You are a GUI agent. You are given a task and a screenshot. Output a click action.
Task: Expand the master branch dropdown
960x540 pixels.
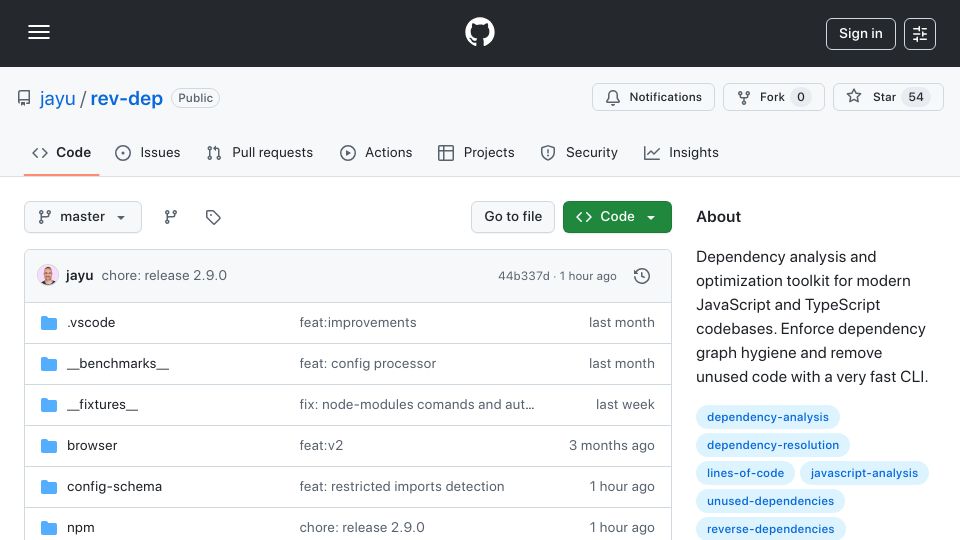(x=83, y=217)
